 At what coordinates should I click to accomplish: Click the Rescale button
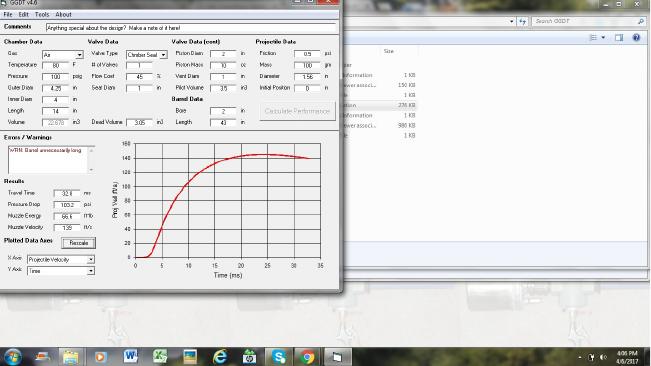[78, 243]
